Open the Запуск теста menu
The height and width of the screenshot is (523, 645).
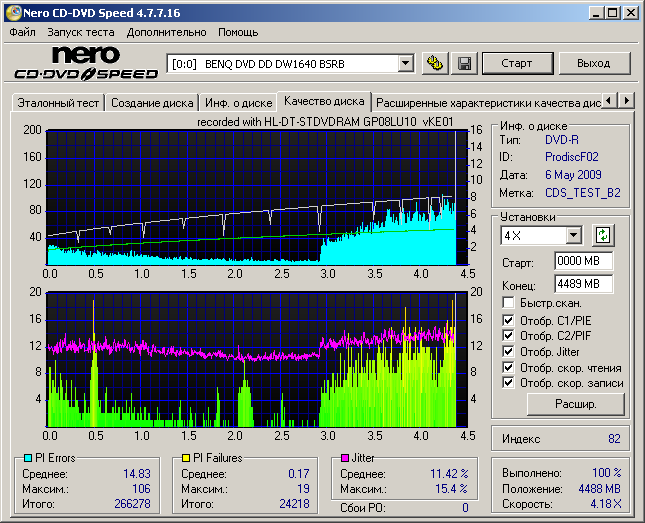click(x=80, y=32)
